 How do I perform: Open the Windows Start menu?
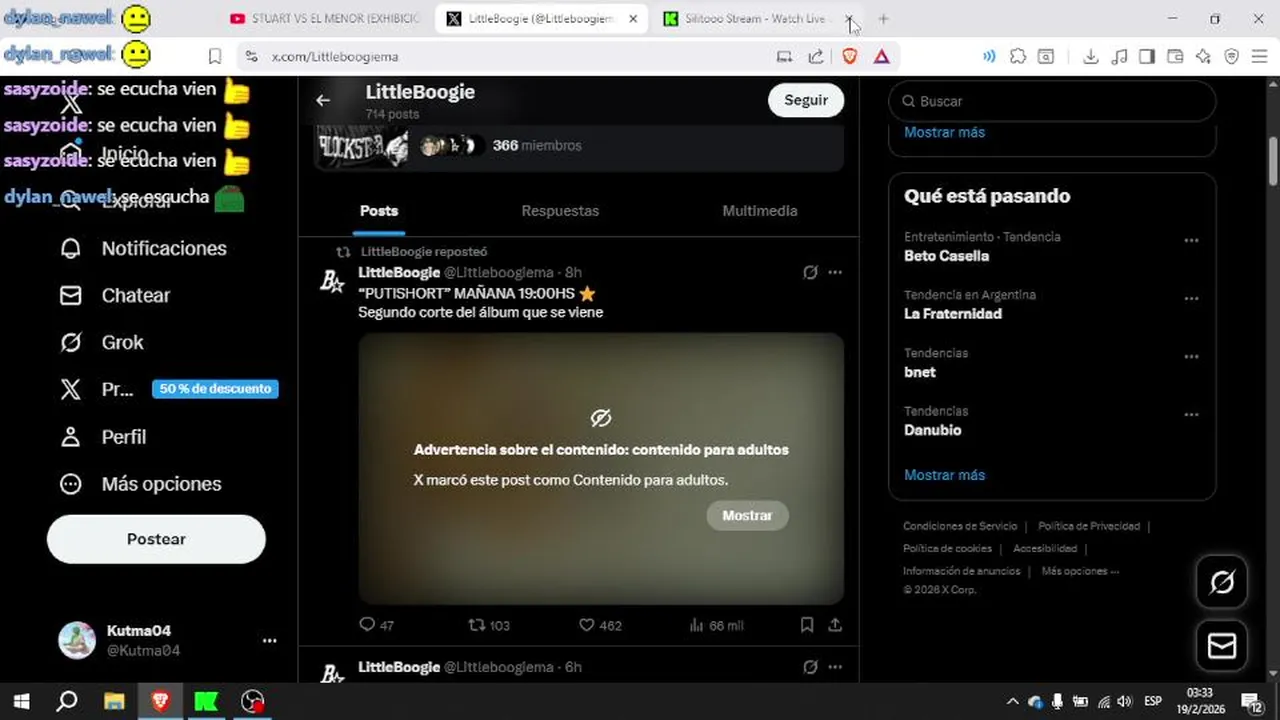tap(21, 701)
